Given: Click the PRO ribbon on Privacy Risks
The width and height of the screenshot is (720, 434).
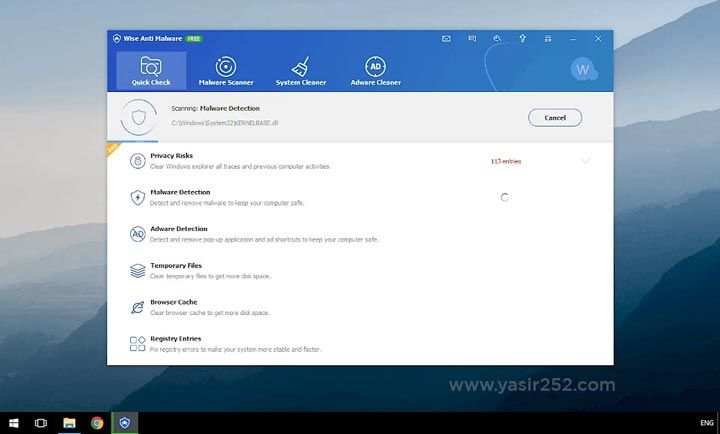Looking at the screenshot, I should pyautogui.click(x=112, y=148).
